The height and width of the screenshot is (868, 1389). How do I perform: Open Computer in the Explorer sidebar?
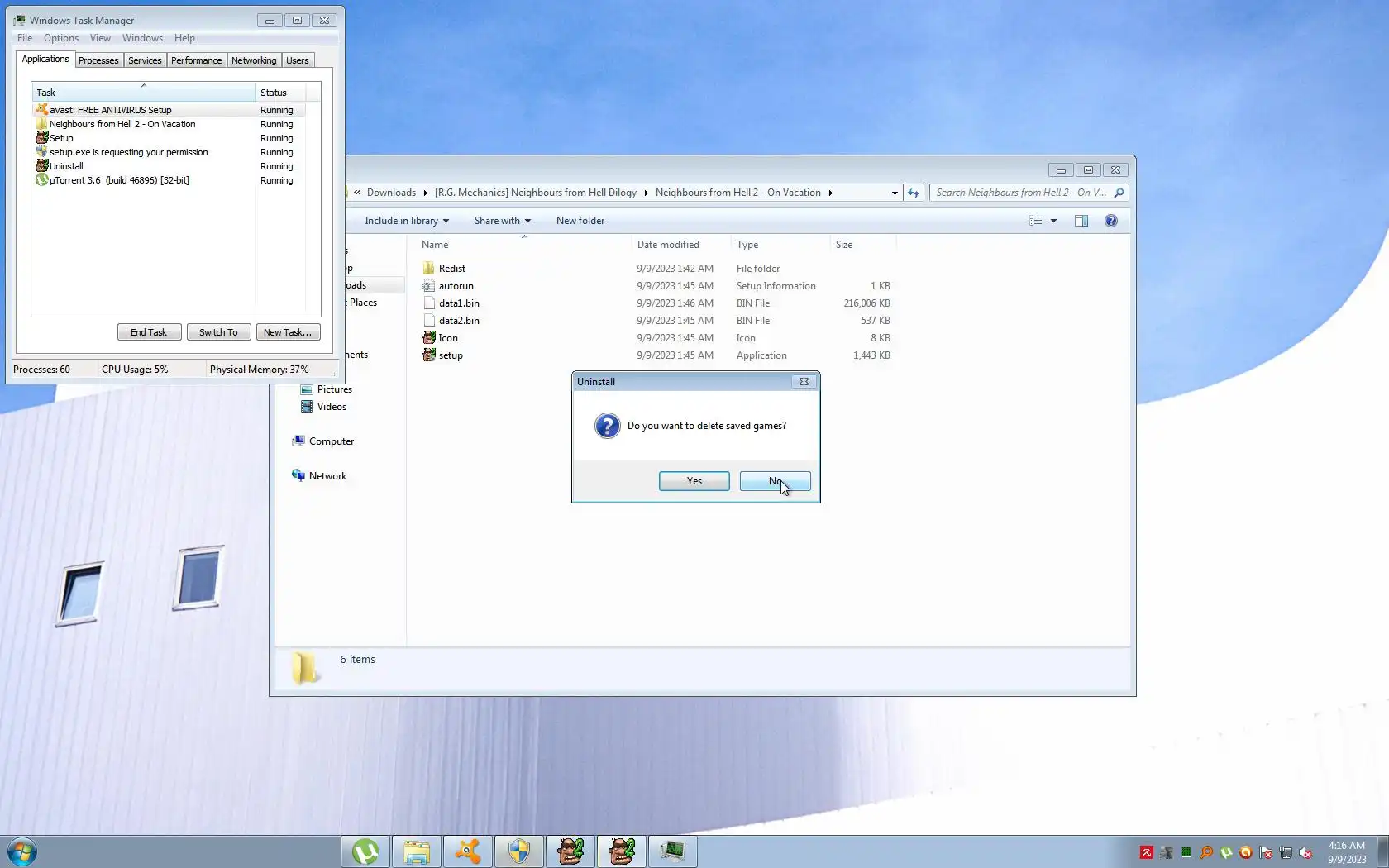(322, 441)
